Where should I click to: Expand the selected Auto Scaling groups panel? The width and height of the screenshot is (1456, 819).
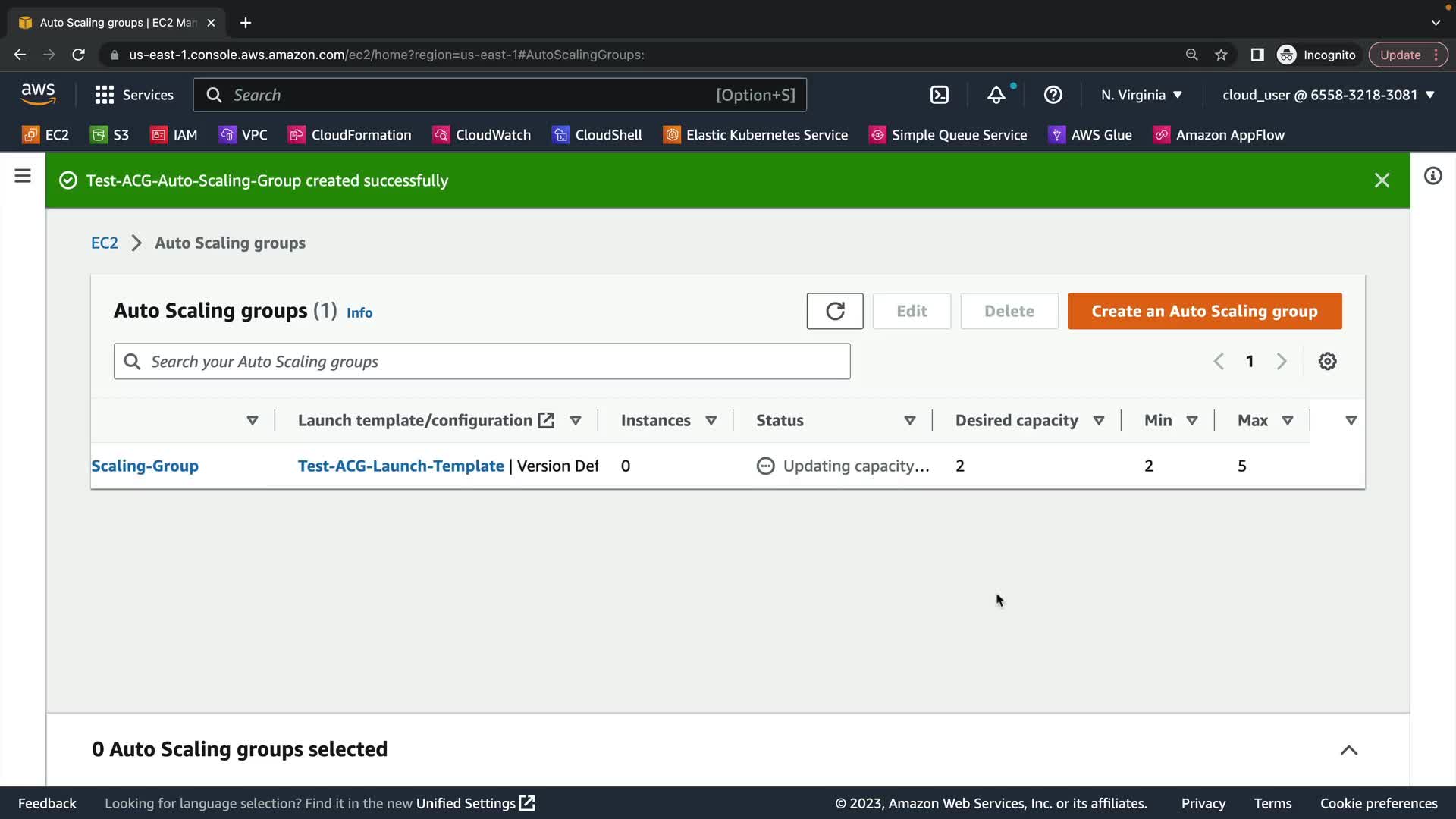1348,750
